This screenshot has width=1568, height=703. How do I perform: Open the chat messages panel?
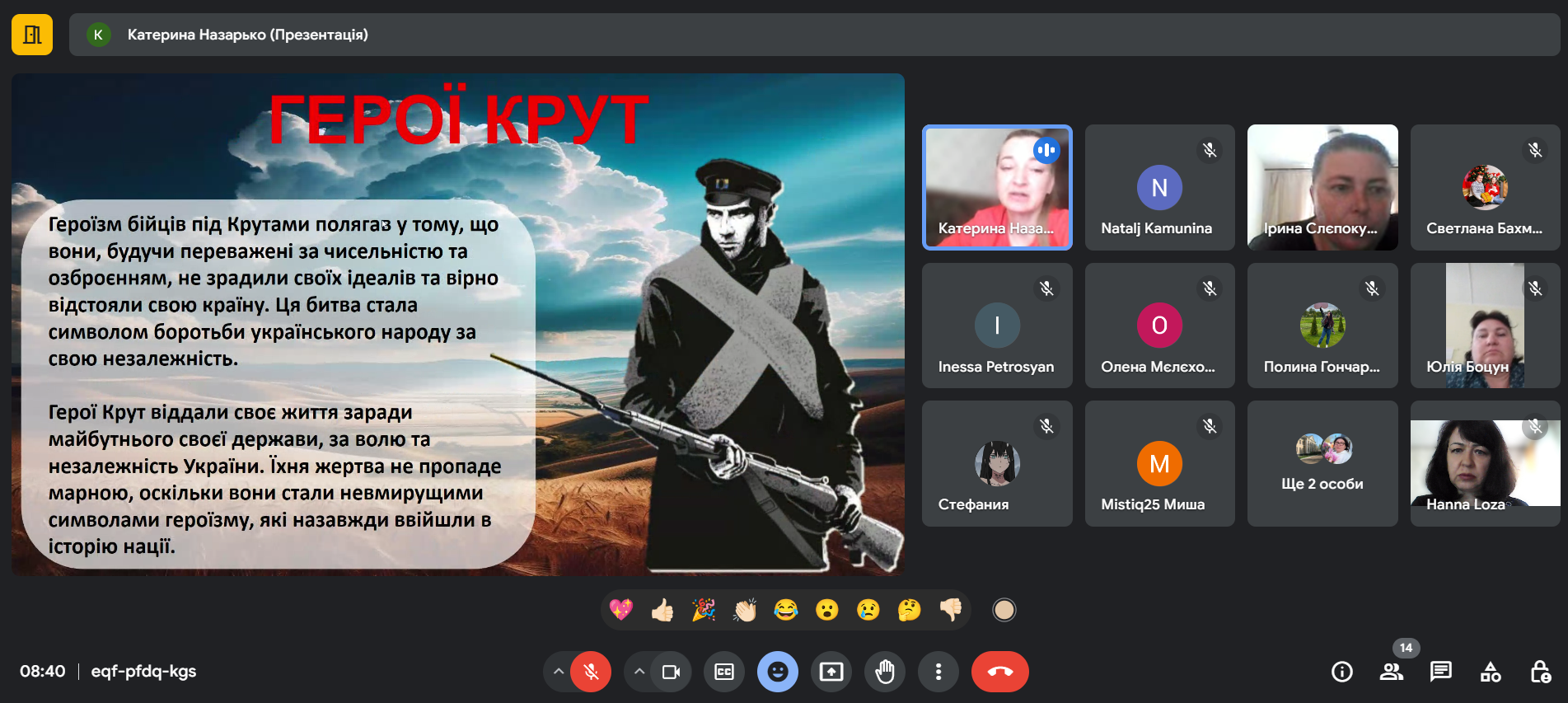1440,672
